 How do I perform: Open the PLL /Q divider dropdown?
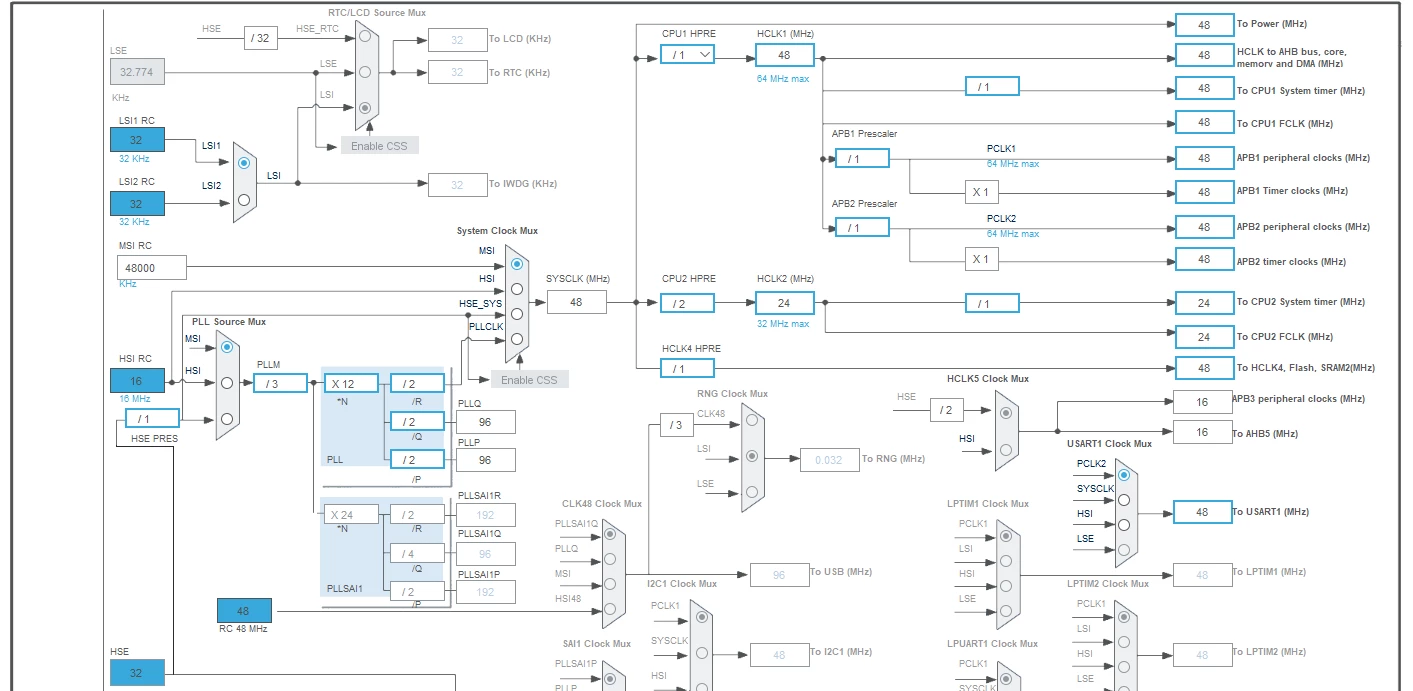(x=417, y=421)
